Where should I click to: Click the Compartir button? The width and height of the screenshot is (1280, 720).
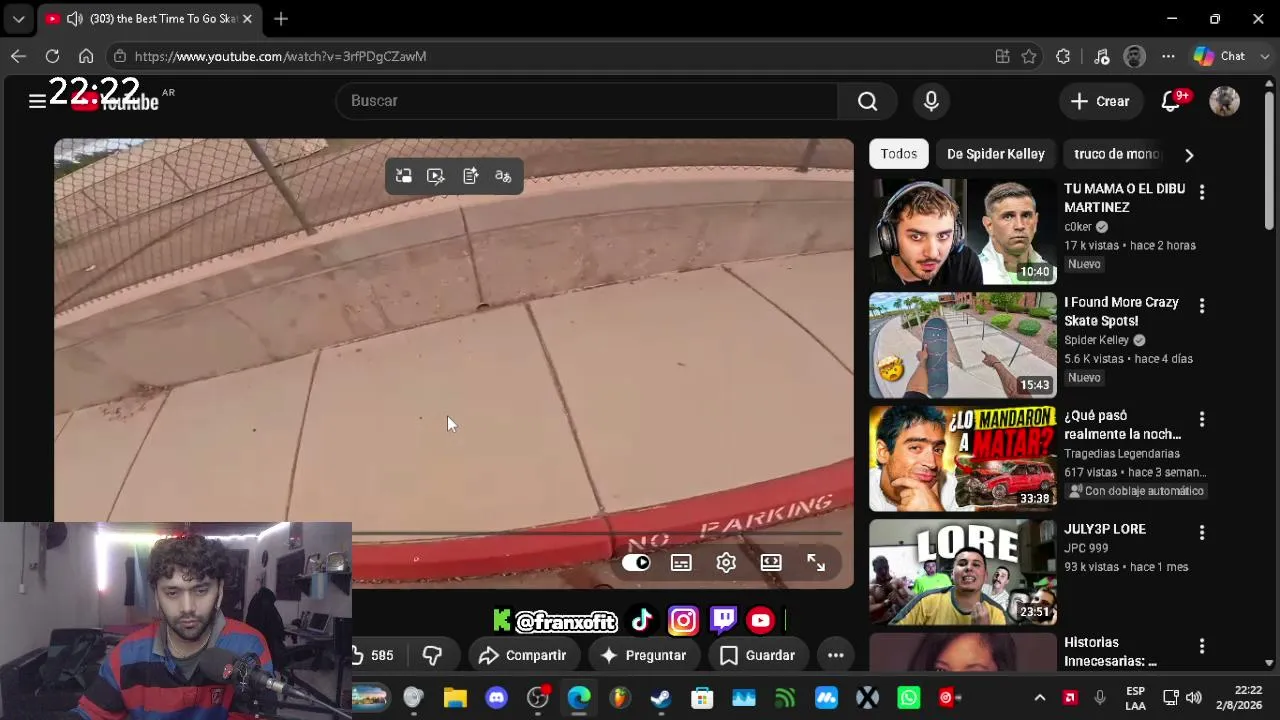coord(522,655)
